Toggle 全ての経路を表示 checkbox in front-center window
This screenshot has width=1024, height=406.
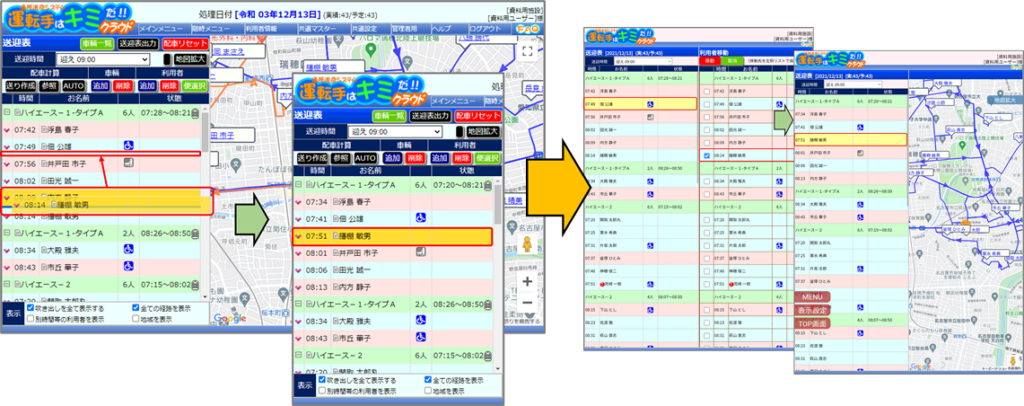pyautogui.click(x=428, y=379)
